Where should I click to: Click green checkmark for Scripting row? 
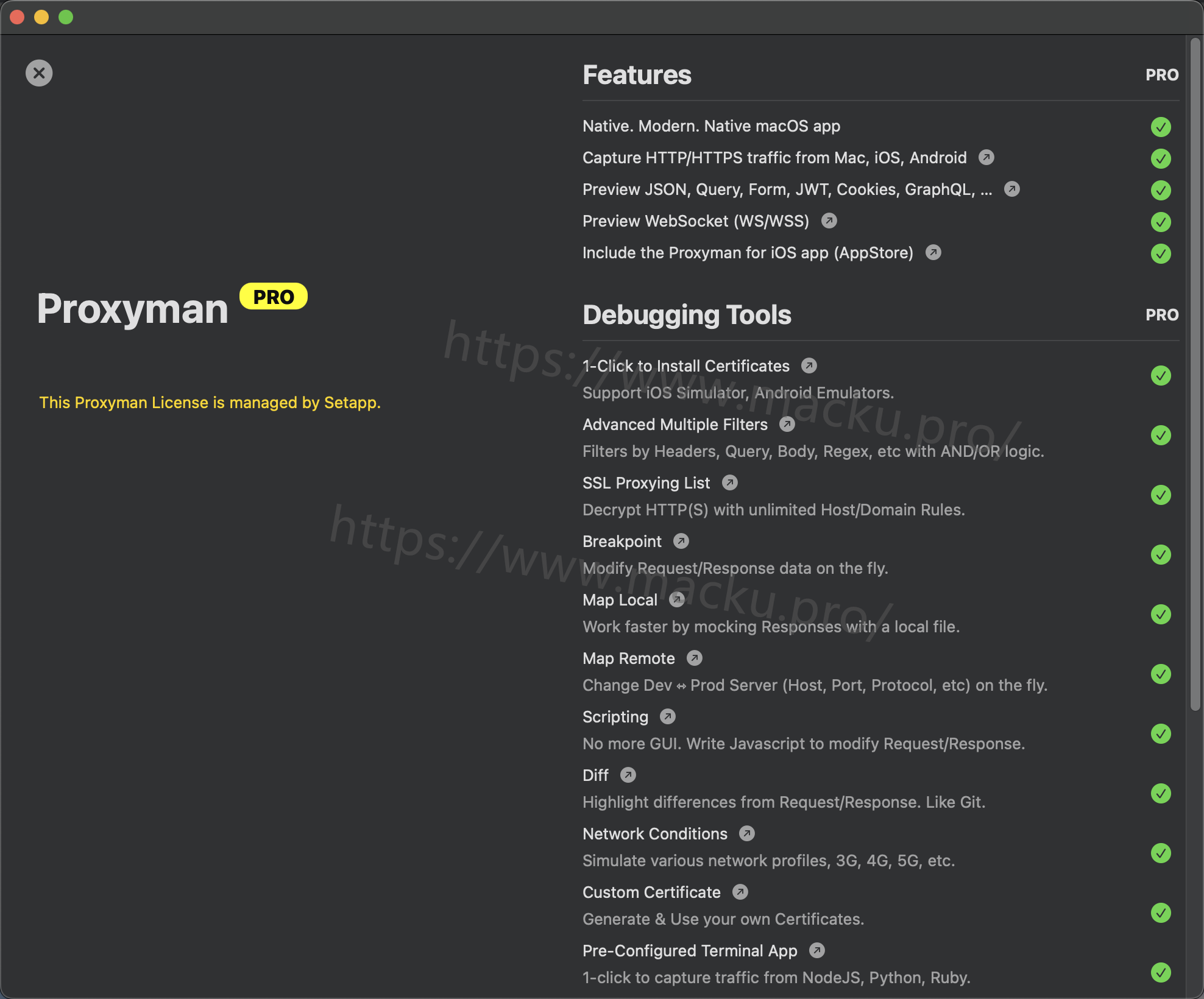tap(1161, 734)
